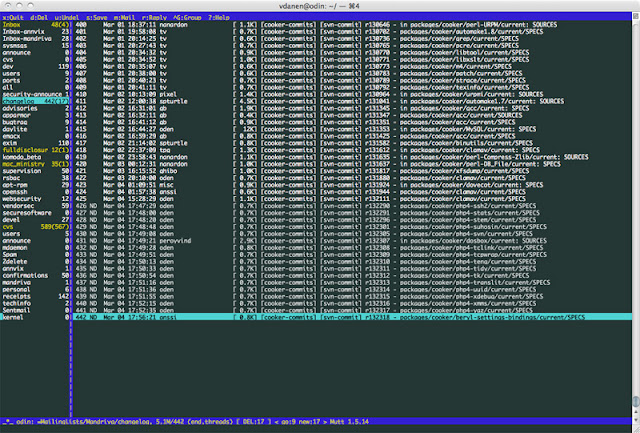Select the bugtraq folder

point(35,122)
